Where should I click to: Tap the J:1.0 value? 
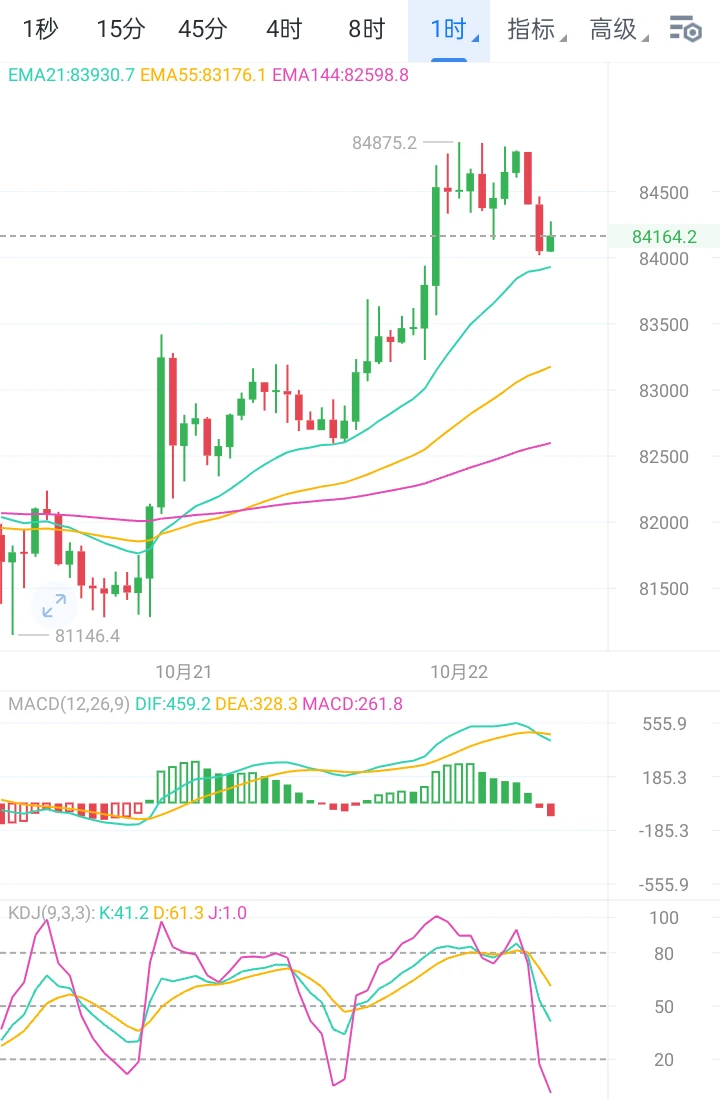[x=227, y=913]
